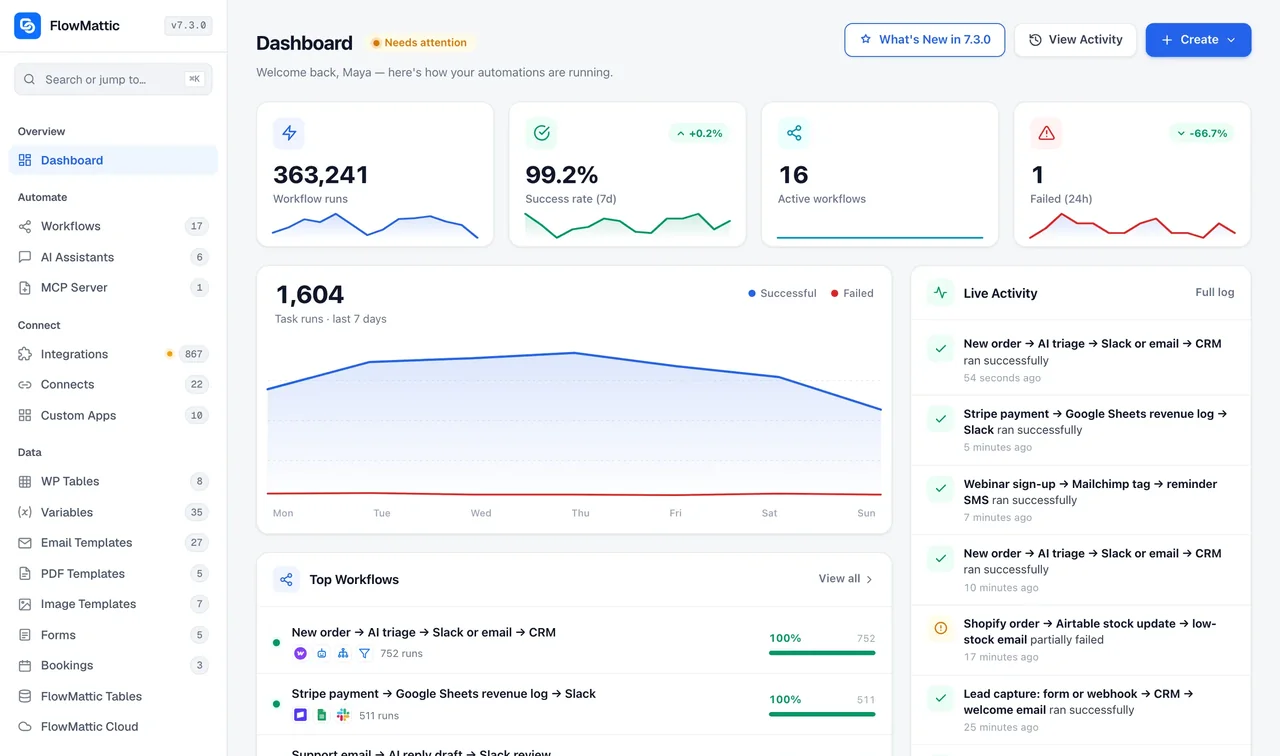Viewport: 1280px width, 756px height.
Task: Open the Create dropdown button
Action: (x=1198, y=40)
